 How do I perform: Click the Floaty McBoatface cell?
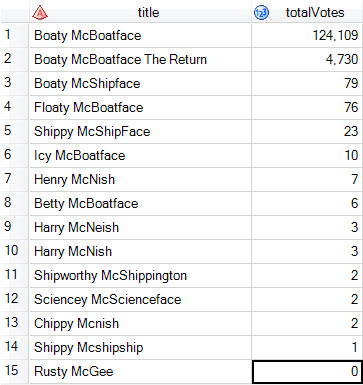[140, 107]
